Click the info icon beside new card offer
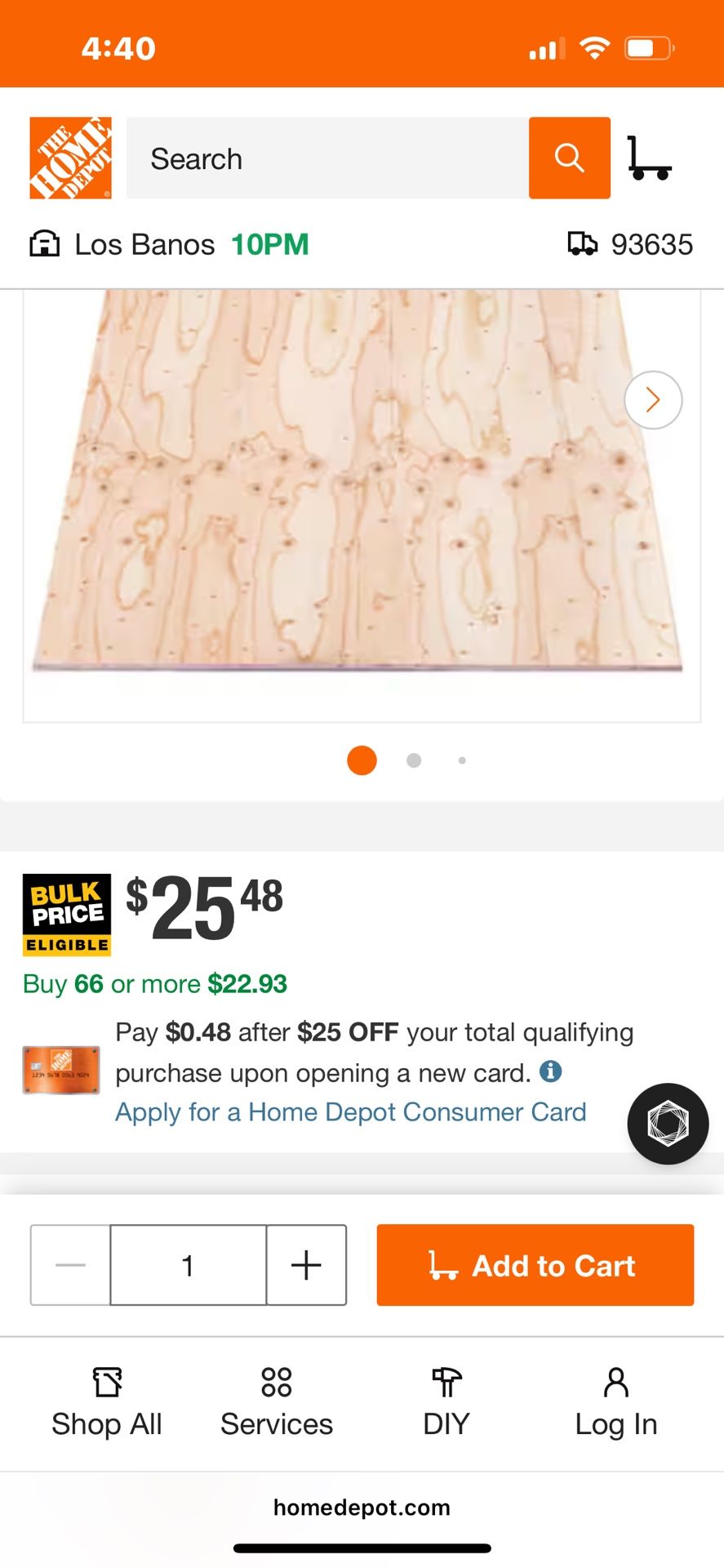The image size is (724, 1568). point(551,1071)
